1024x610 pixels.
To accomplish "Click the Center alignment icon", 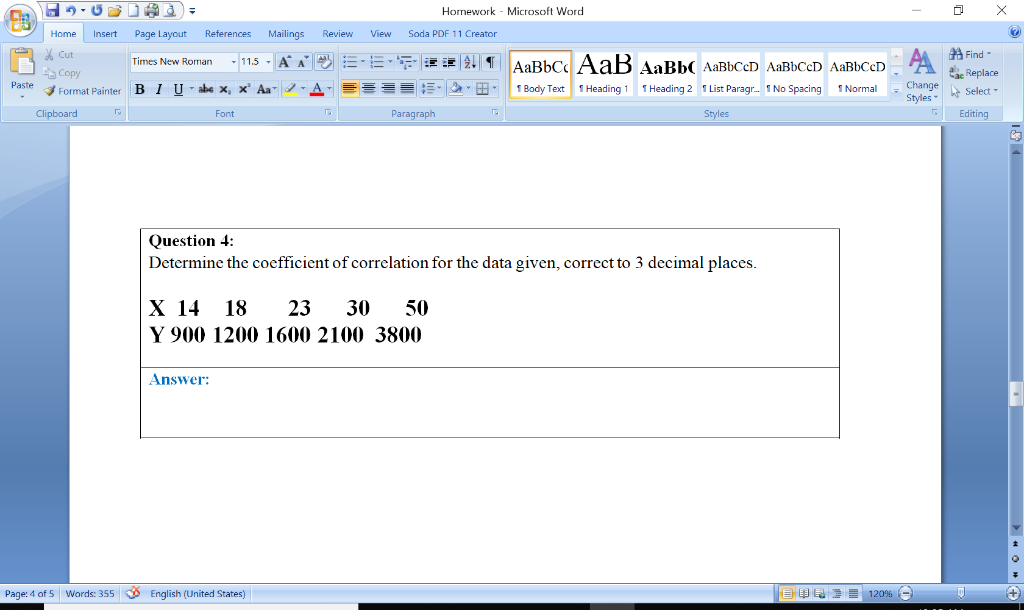I will tap(369, 88).
